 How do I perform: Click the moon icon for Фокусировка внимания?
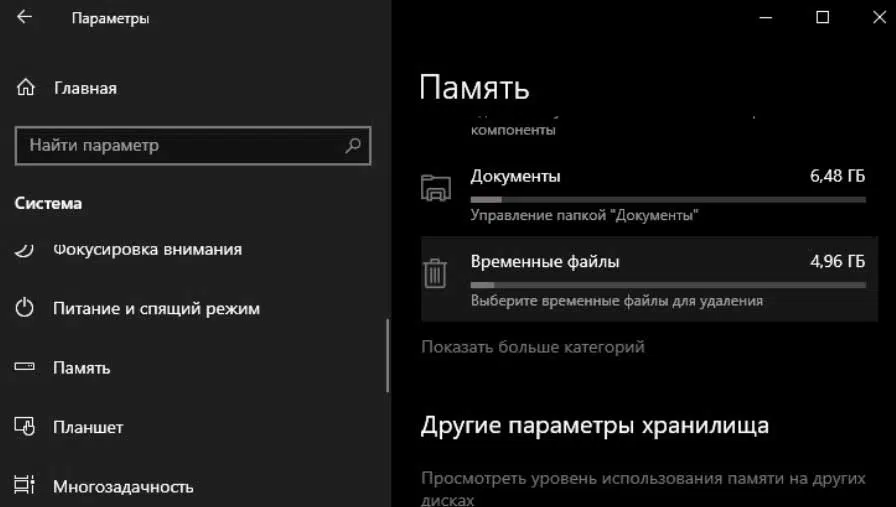coord(25,250)
